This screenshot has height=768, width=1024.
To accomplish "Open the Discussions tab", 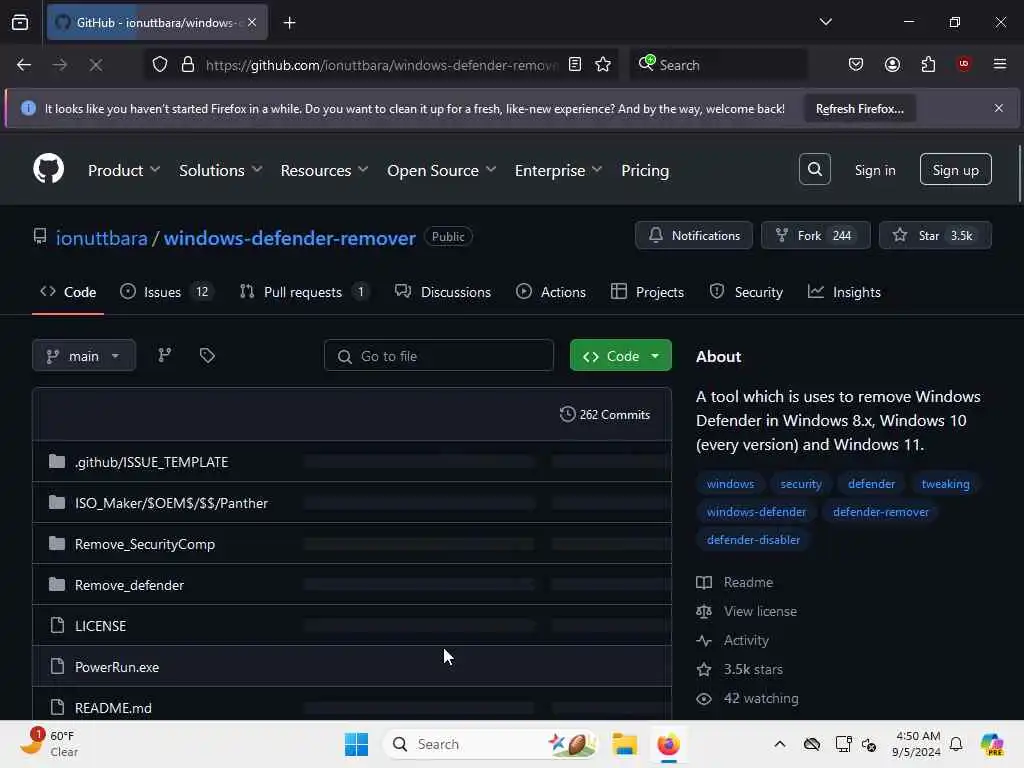I will point(443,292).
